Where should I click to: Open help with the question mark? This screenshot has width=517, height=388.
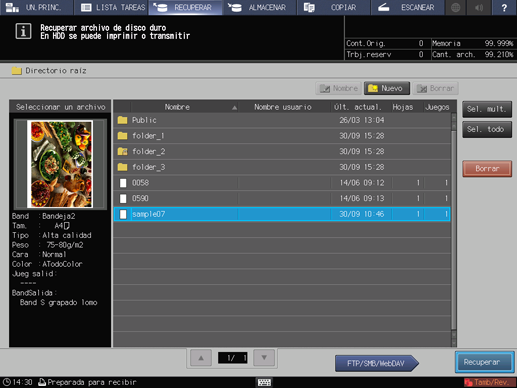(504, 7)
